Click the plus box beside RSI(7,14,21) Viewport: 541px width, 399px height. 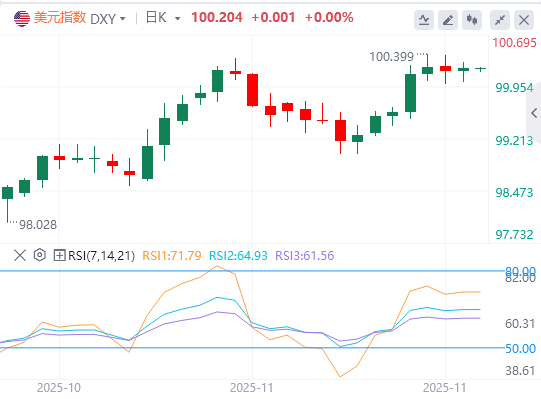pos(59,255)
